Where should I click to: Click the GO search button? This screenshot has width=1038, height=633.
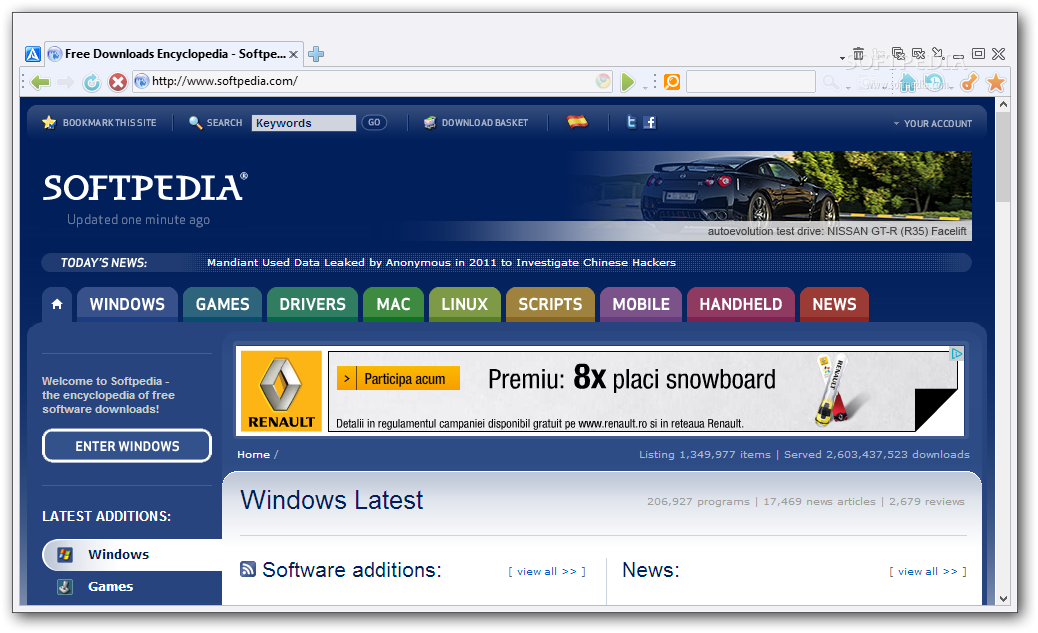(x=374, y=122)
